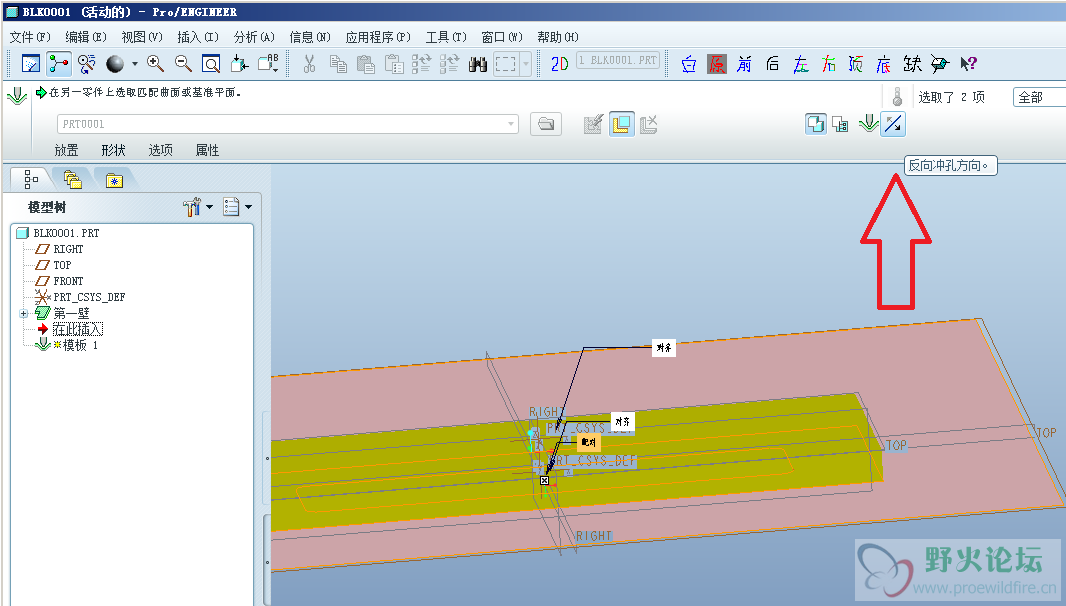Select the 后 back view icon
This screenshot has width=1066, height=606.
click(772, 64)
